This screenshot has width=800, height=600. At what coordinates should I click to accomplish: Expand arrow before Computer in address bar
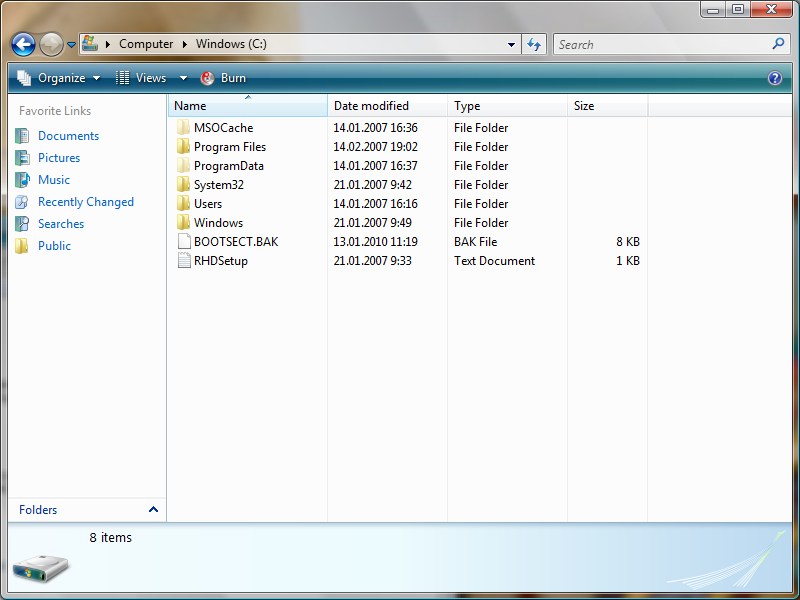coord(108,44)
